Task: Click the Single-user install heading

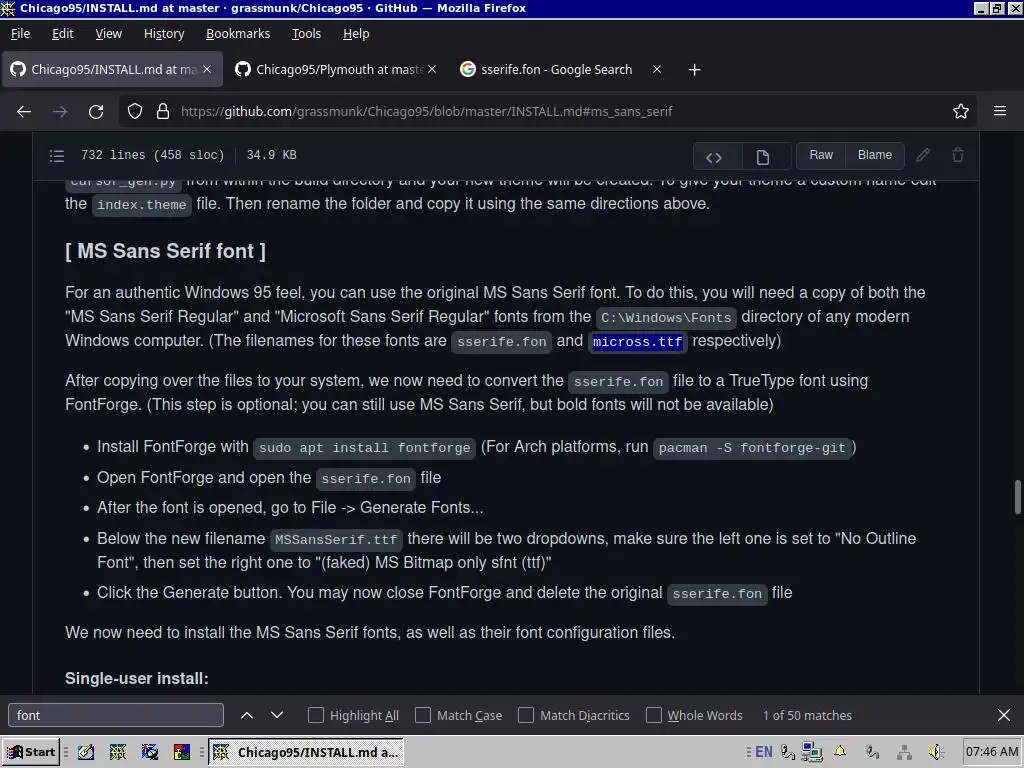Action: (x=137, y=679)
